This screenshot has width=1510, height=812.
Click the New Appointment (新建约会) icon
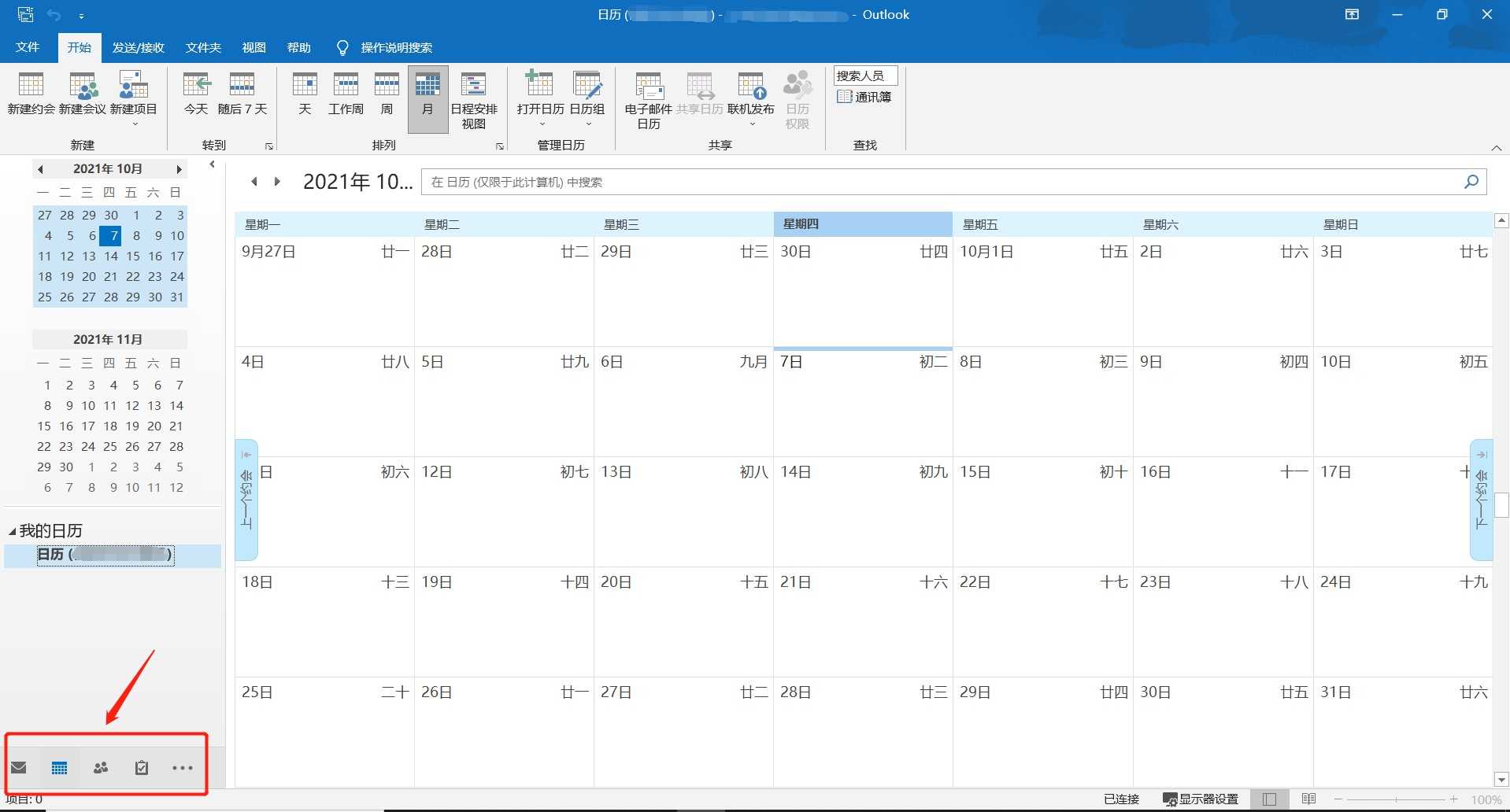pos(31,94)
